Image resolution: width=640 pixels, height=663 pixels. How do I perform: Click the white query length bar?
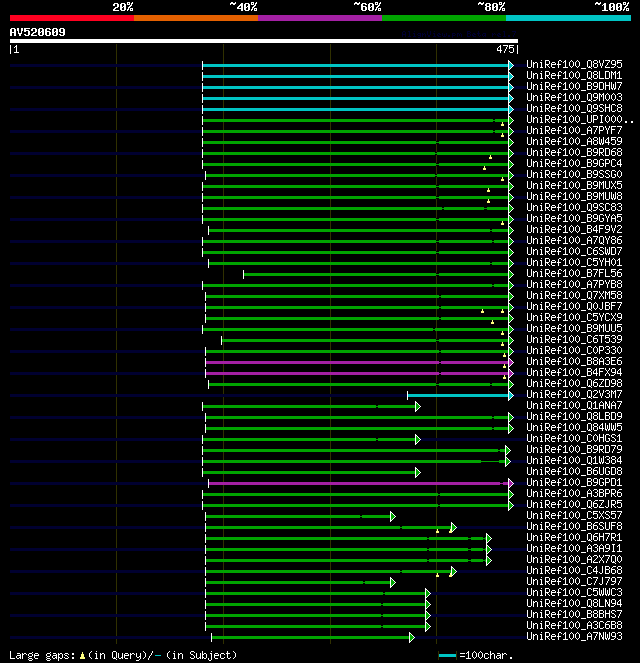coord(264,41)
